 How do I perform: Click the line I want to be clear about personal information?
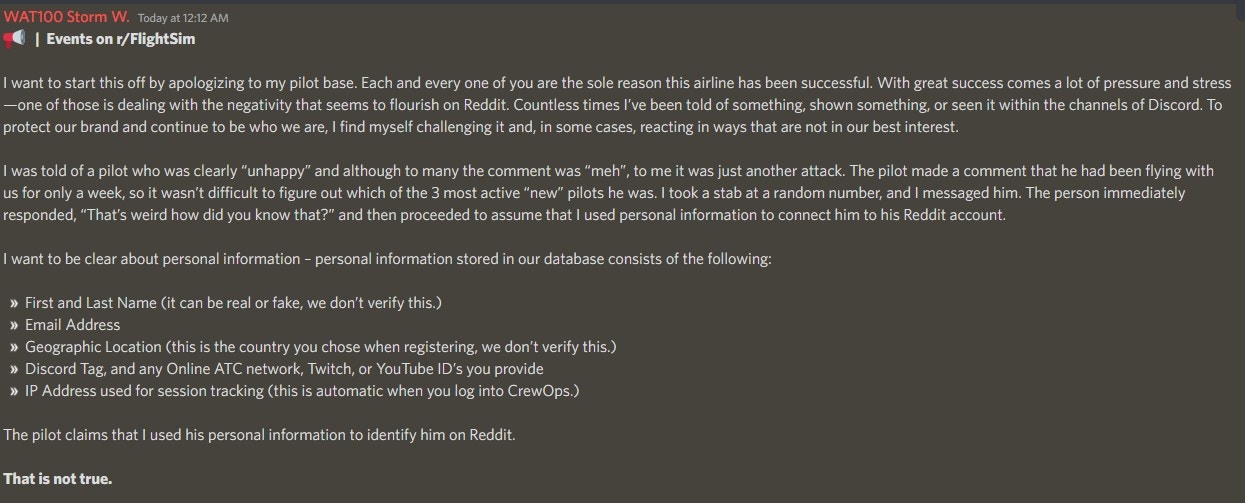pyautogui.click(x=387, y=259)
